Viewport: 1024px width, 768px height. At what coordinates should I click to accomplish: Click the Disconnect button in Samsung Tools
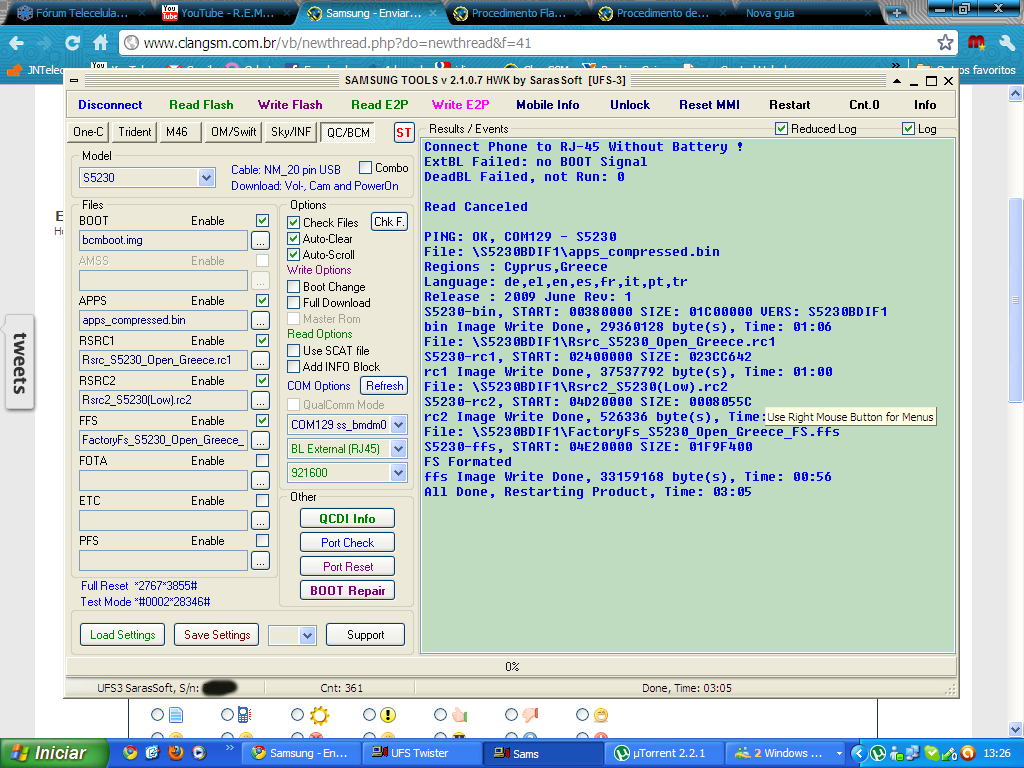pos(110,104)
